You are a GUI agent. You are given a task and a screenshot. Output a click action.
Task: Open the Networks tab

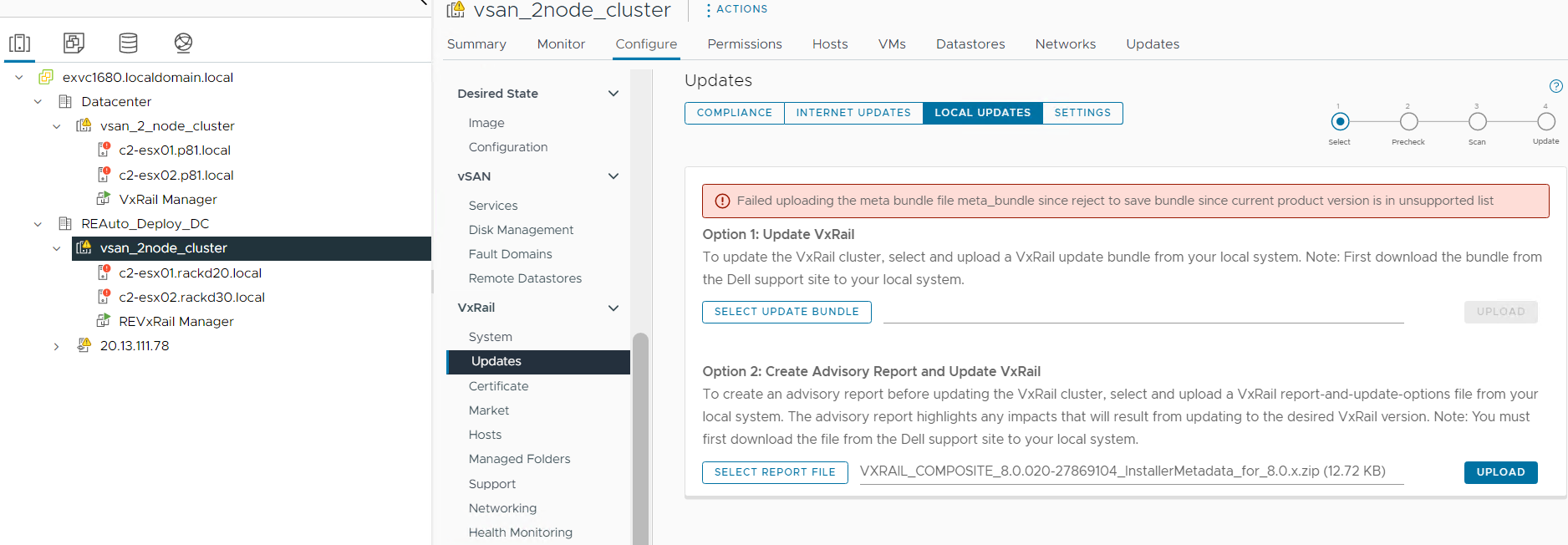(x=1066, y=44)
